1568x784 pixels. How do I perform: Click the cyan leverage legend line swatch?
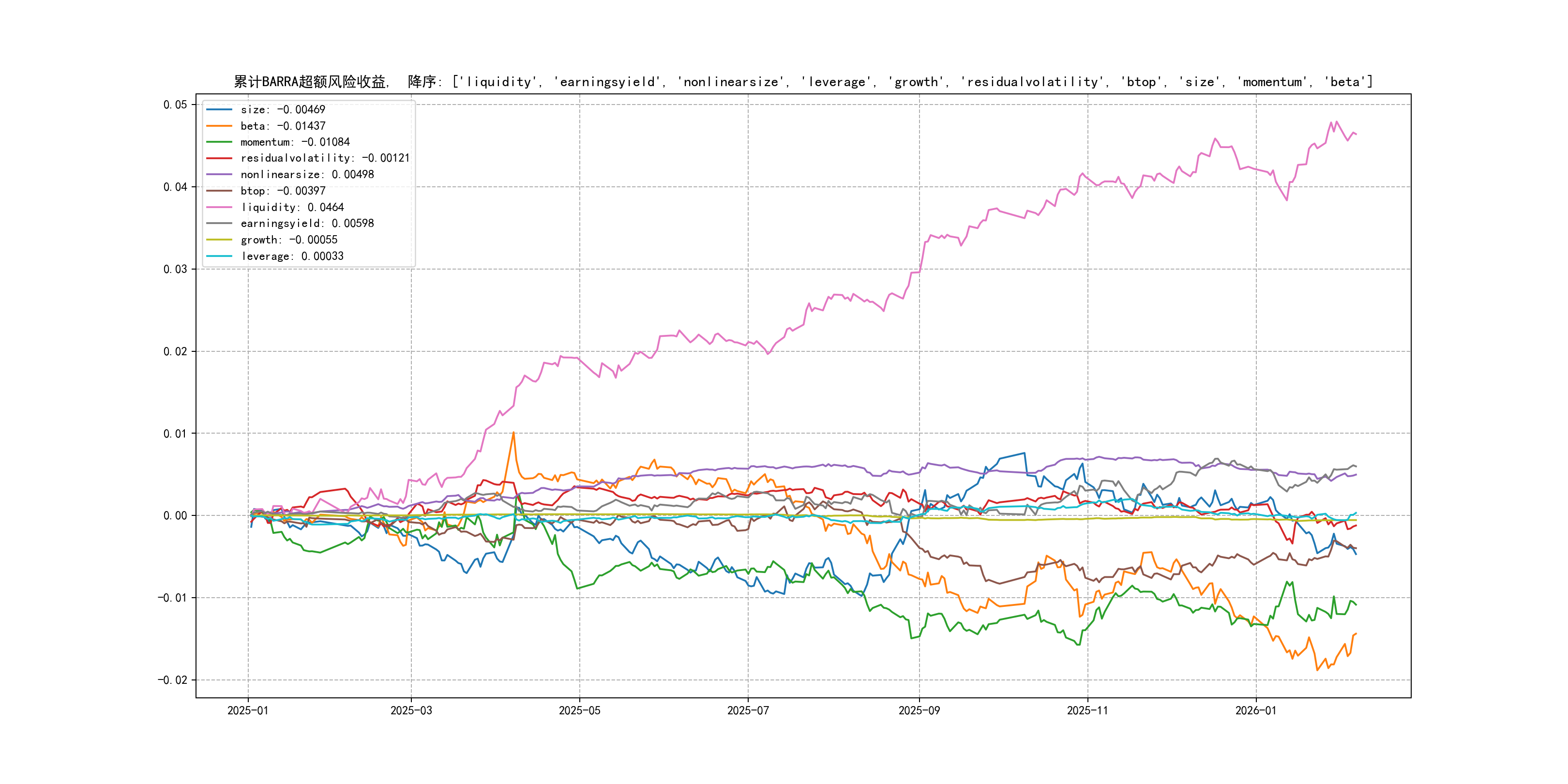(219, 256)
